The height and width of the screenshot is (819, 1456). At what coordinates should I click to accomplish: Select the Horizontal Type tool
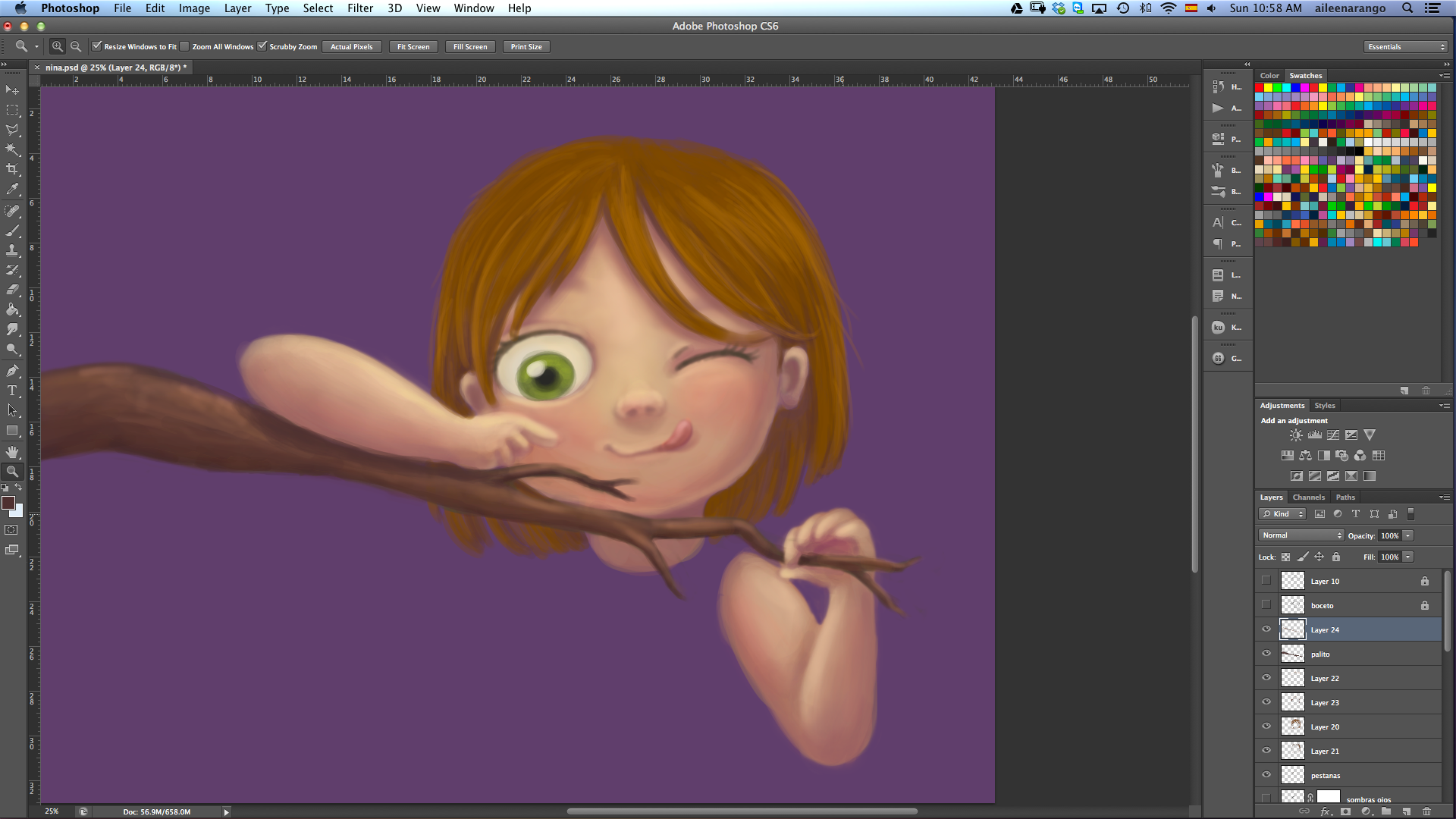(12, 391)
